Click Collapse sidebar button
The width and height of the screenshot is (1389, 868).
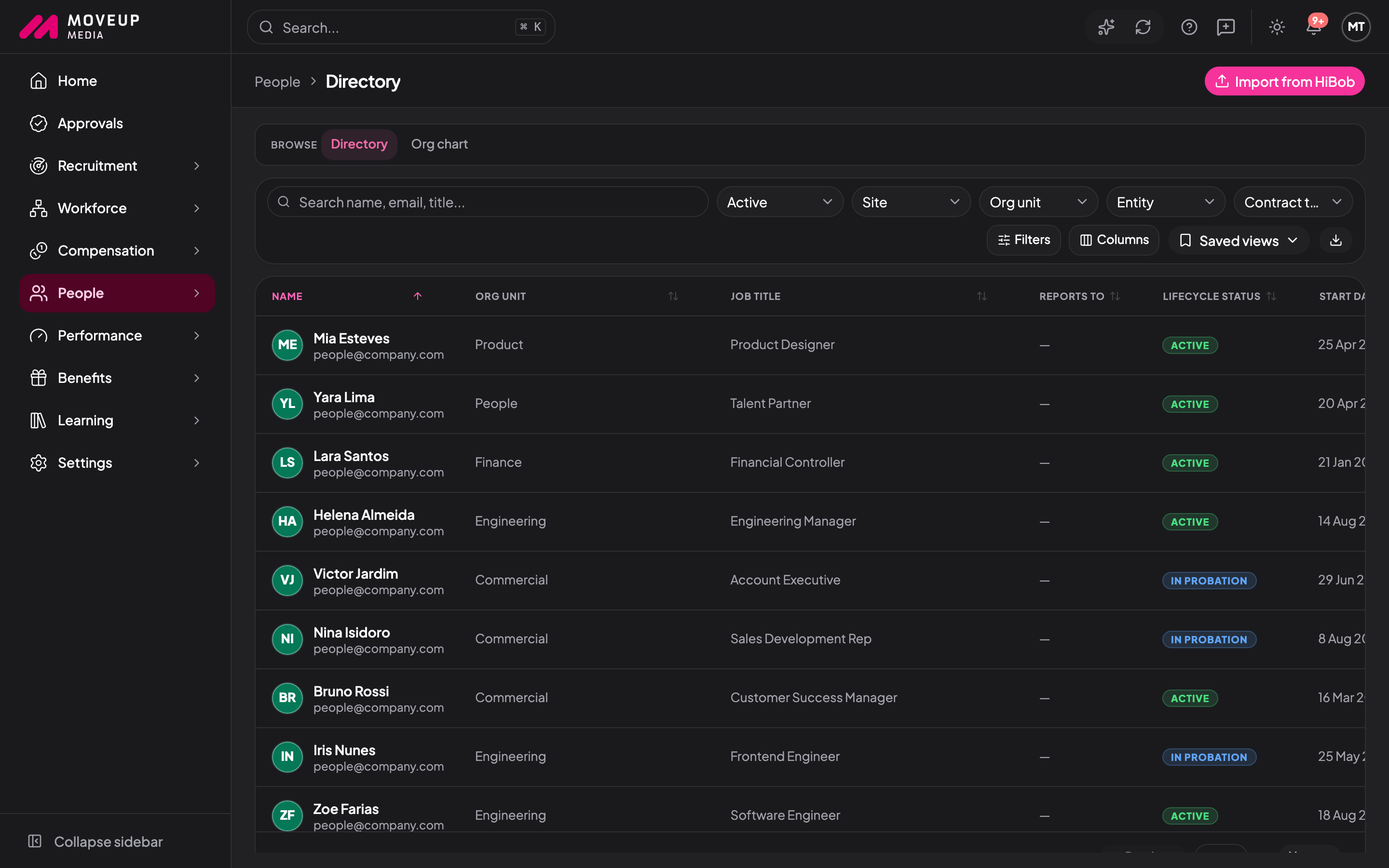pos(96,841)
